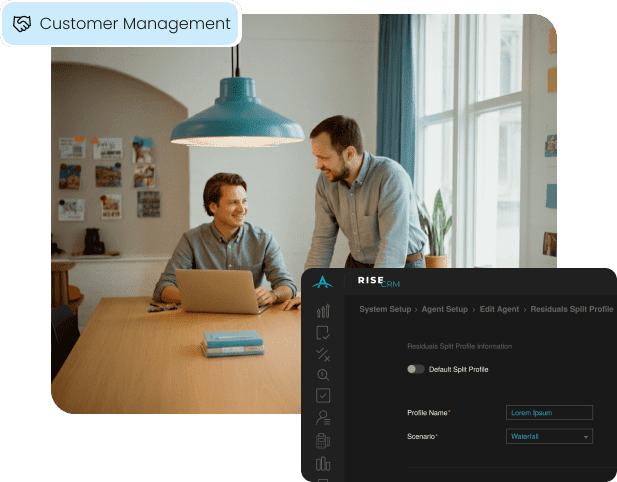The height and width of the screenshot is (482, 617).
Task: Toggle the Default Split Profile switch
Action: (415, 369)
